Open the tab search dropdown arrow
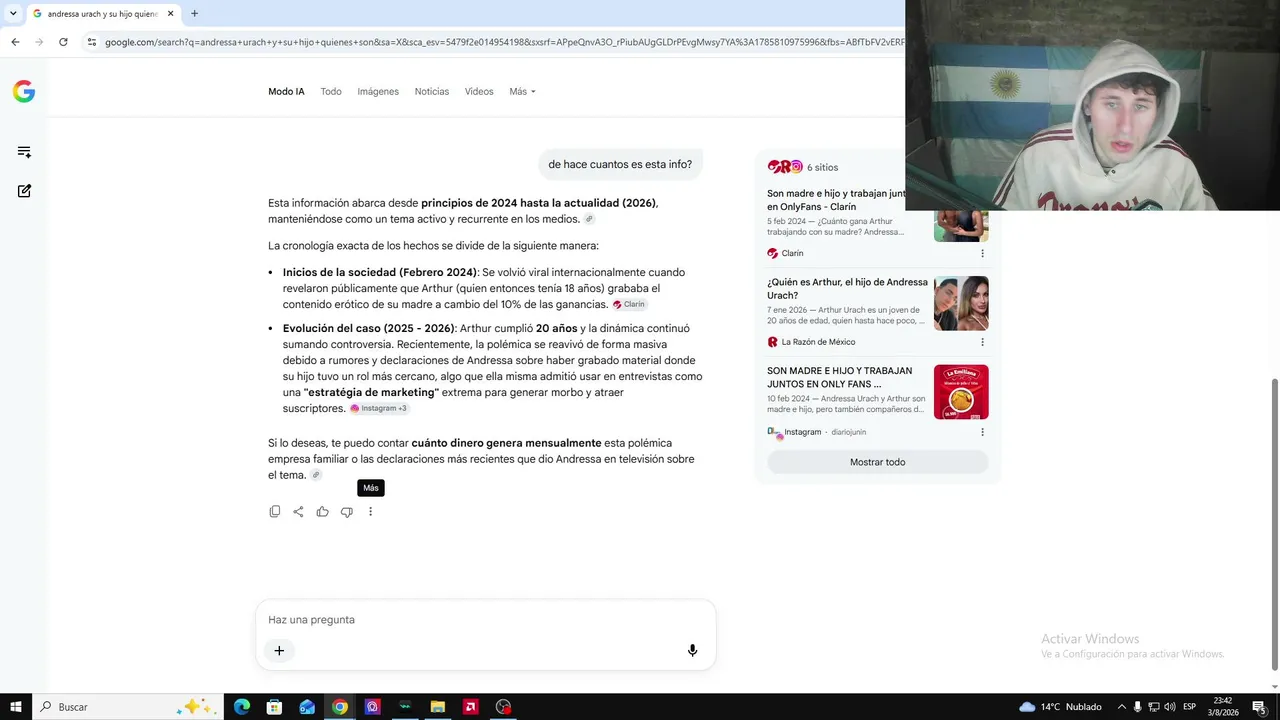This screenshot has width=1280, height=720. [x=13, y=14]
